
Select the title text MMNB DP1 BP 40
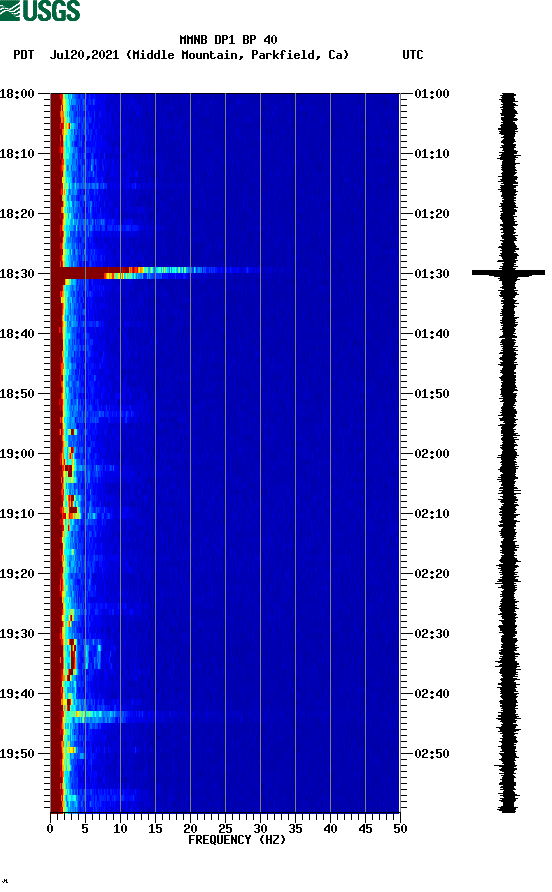point(228,40)
